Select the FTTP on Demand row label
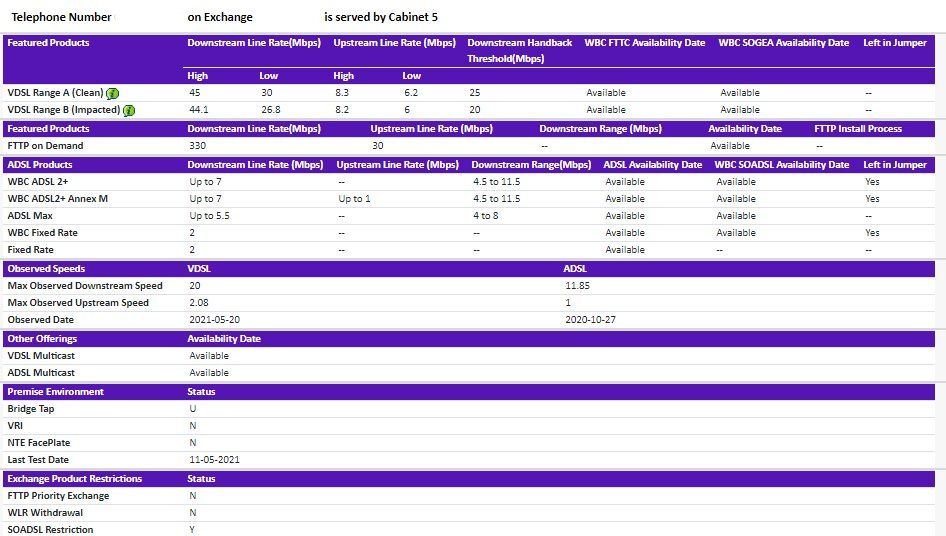 pyautogui.click(x=45, y=146)
